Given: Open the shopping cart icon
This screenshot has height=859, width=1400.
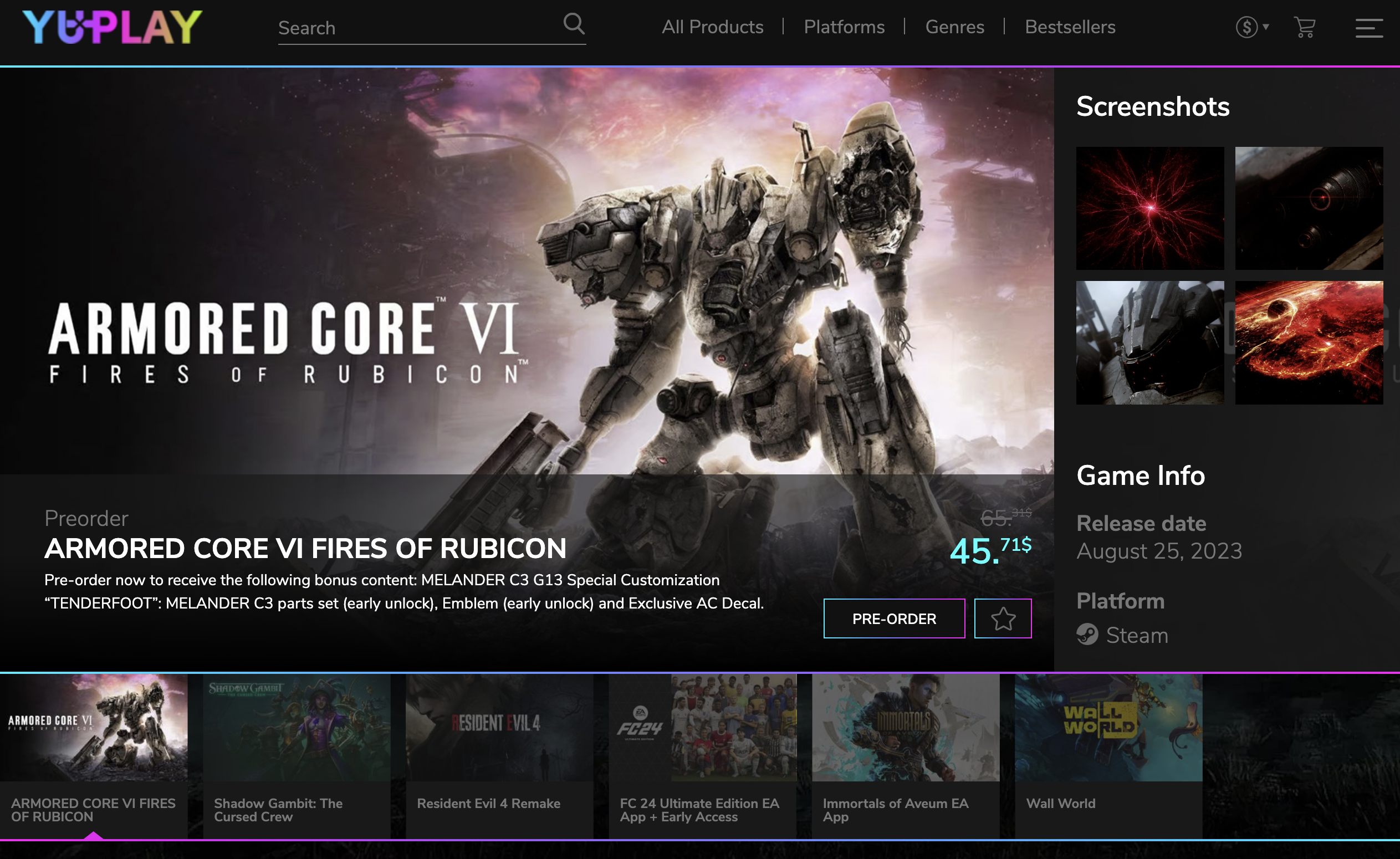Looking at the screenshot, I should click(x=1305, y=27).
